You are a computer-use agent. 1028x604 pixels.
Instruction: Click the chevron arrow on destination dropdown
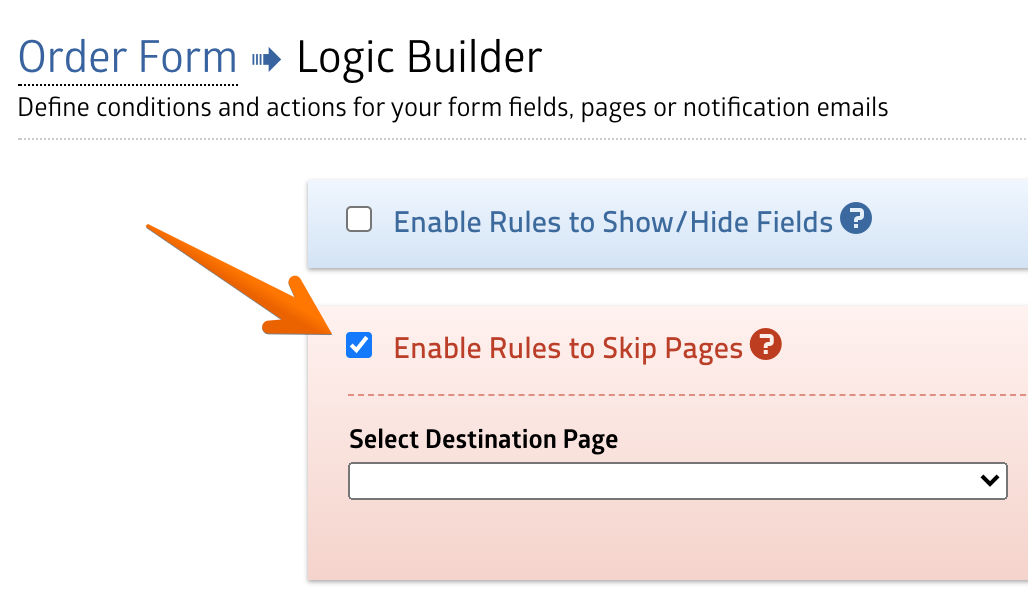[x=990, y=481]
